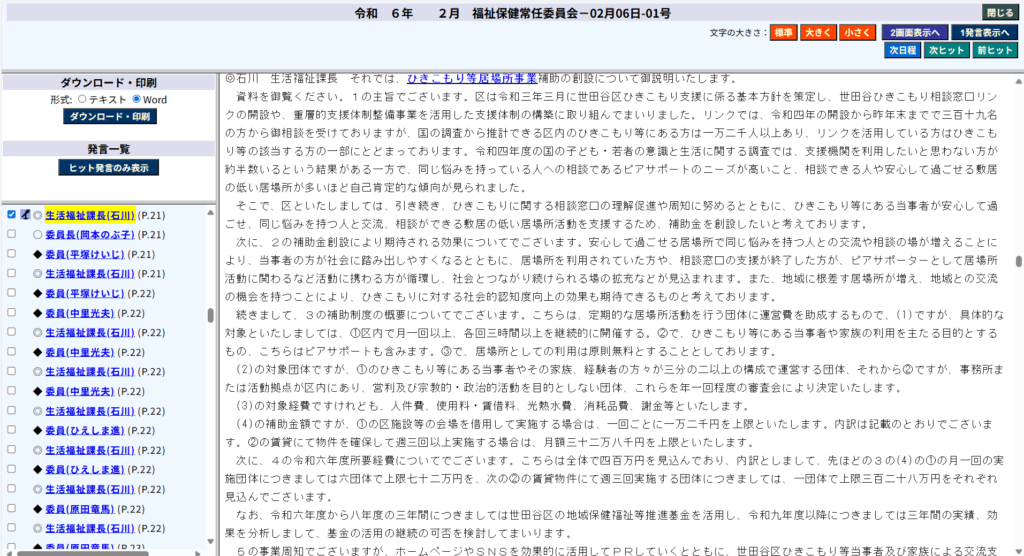Image resolution: width=1024 pixels, height=556 pixels.
Task: Switch to 2画面表示 view
Action: click(x=915, y=33)
